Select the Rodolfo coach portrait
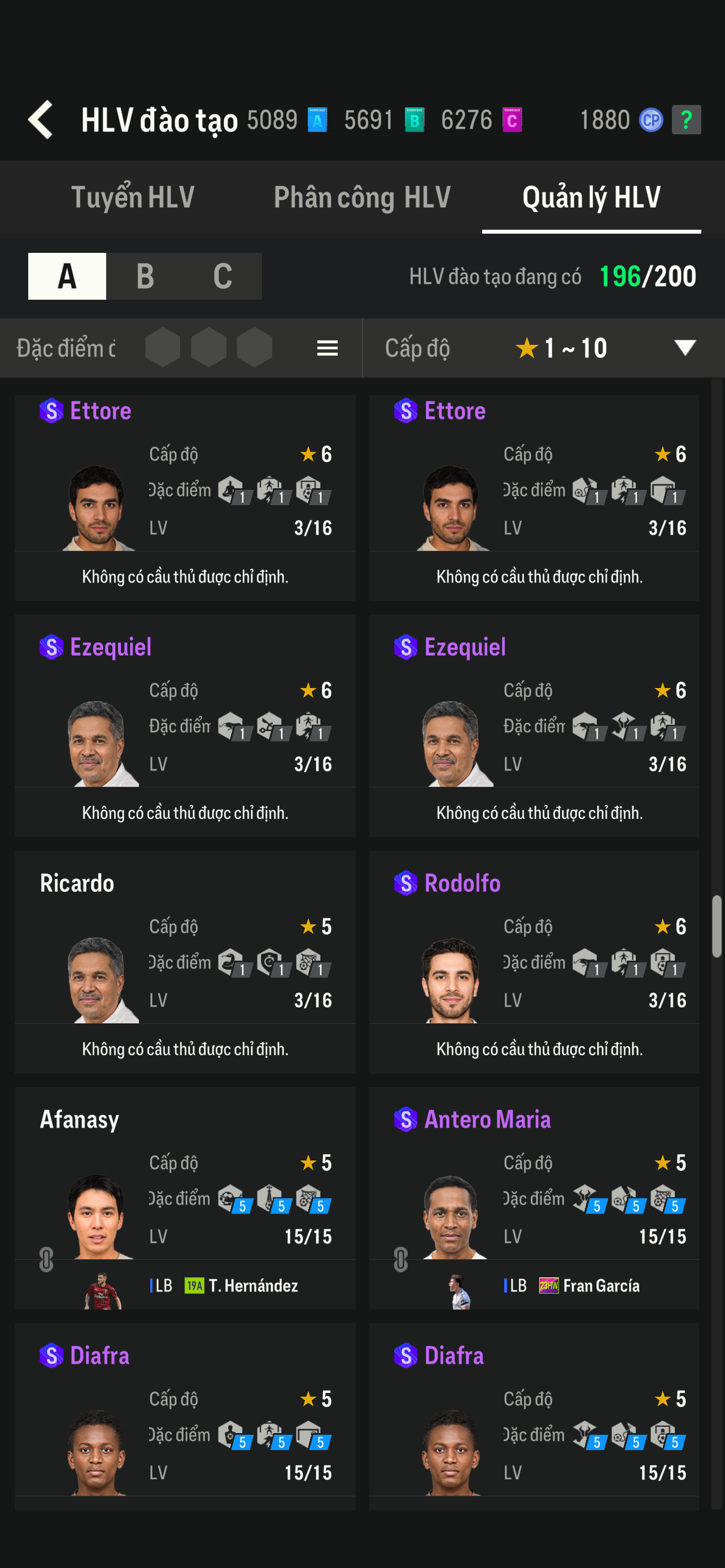This screenshot has width=725, height=1568. [451, 980]
